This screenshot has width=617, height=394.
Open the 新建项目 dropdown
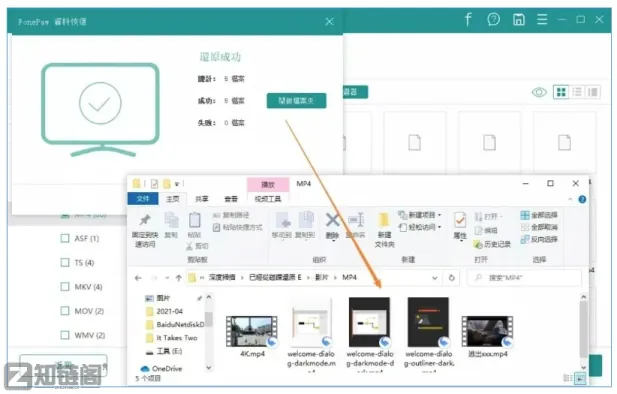click(420, 215)
